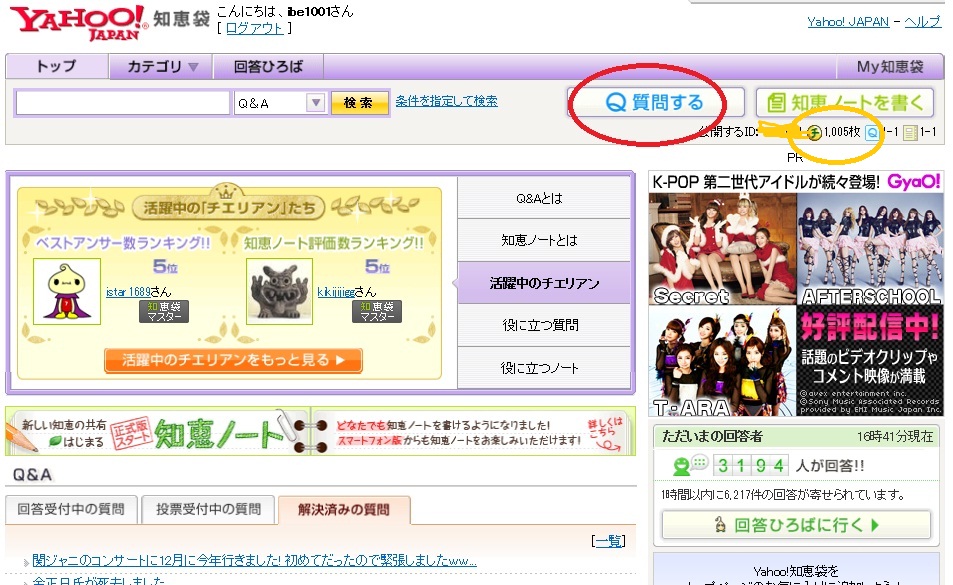The width and height of the screenshot is (953, 585).
Task: Select Q&Aとは in the side menu
Action: (544, 198)
